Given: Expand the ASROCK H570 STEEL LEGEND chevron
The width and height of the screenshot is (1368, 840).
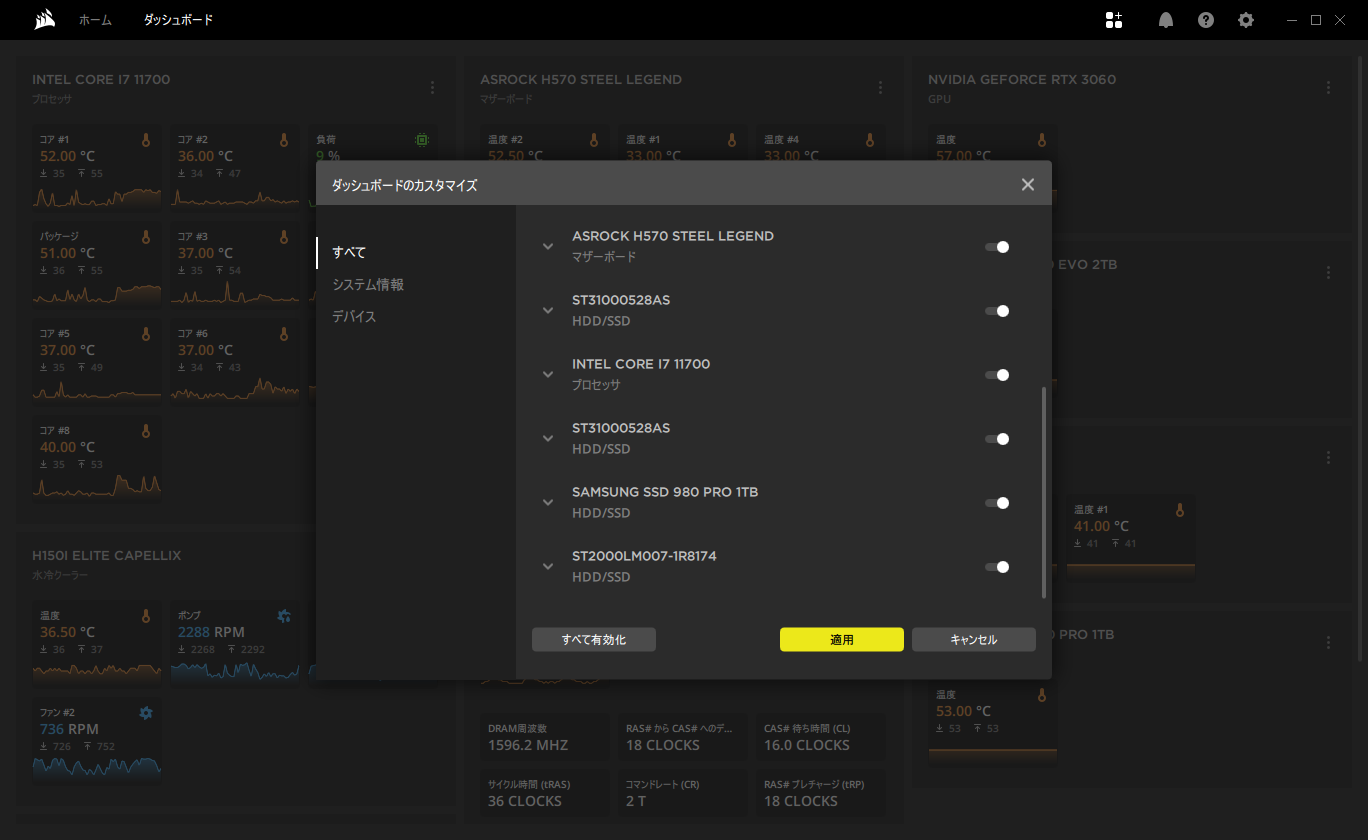Looking at the screenshot, I should coord(548,246).
